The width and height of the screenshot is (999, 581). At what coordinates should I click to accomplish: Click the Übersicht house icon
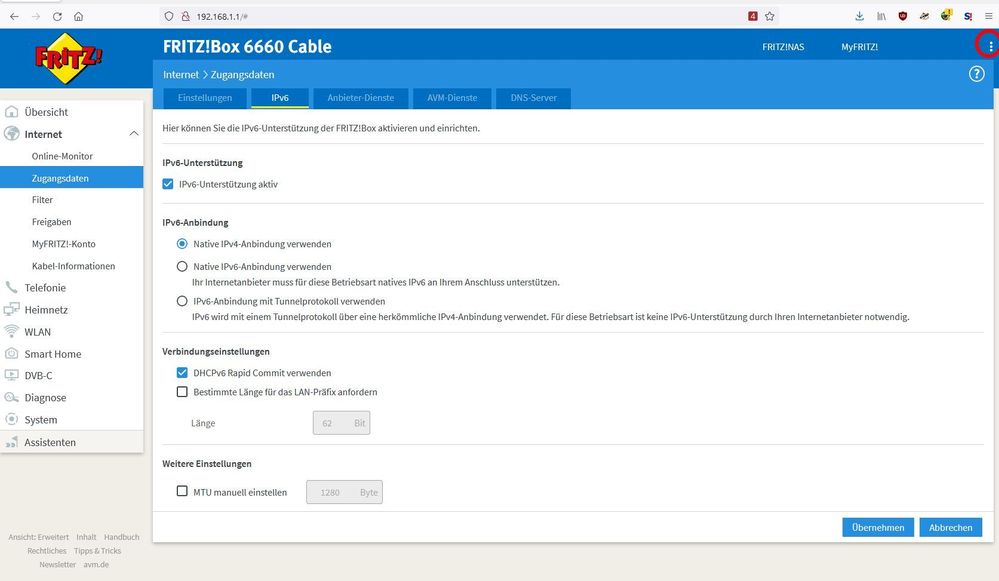11,111
